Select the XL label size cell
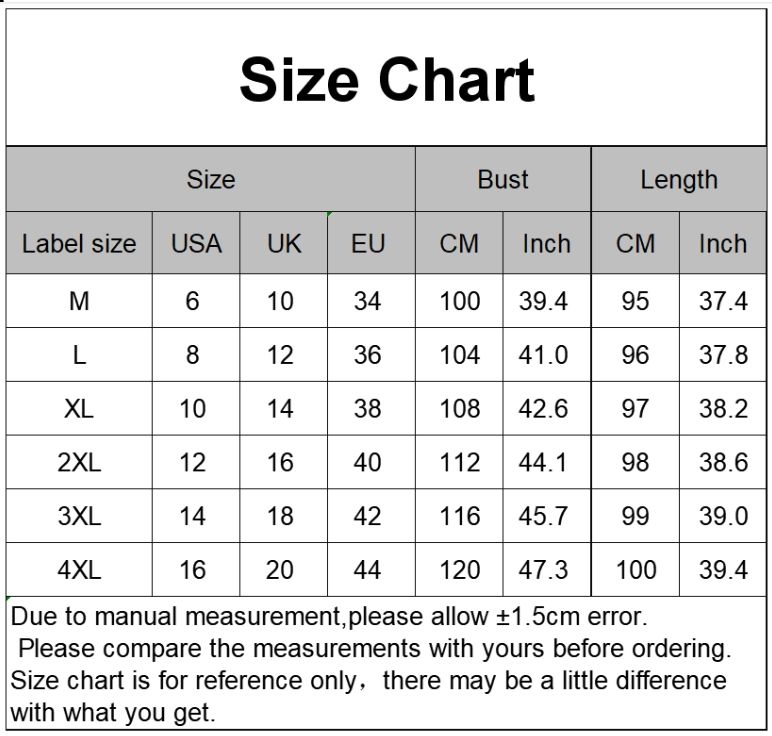 coord(79,409)
